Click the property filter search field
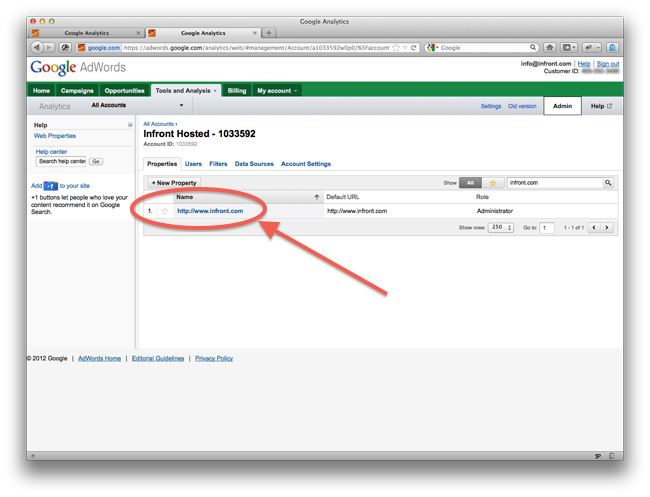The image size is (650, 497). point(555,183)
